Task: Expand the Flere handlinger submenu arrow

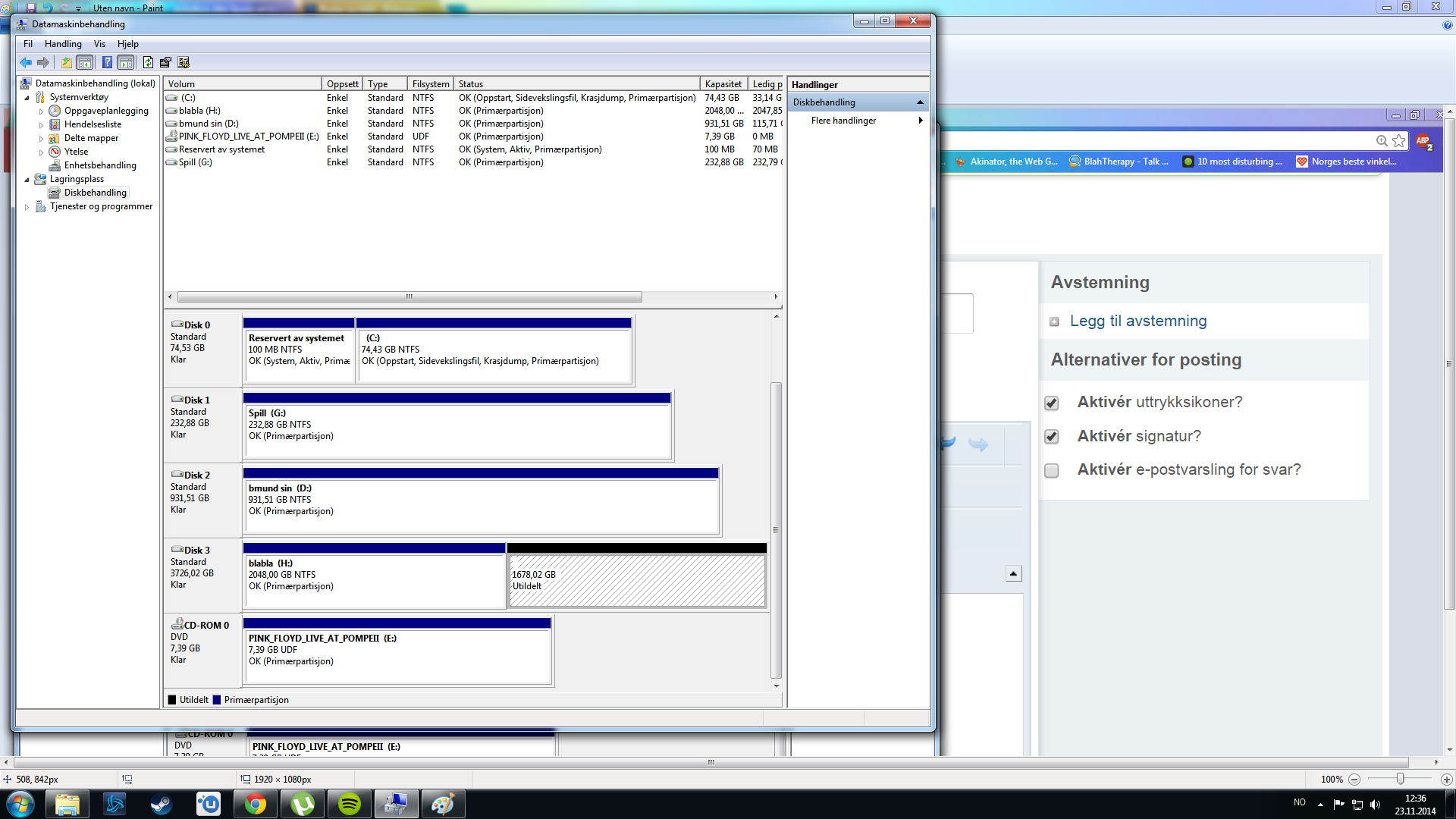Action: tap(920, 121)
